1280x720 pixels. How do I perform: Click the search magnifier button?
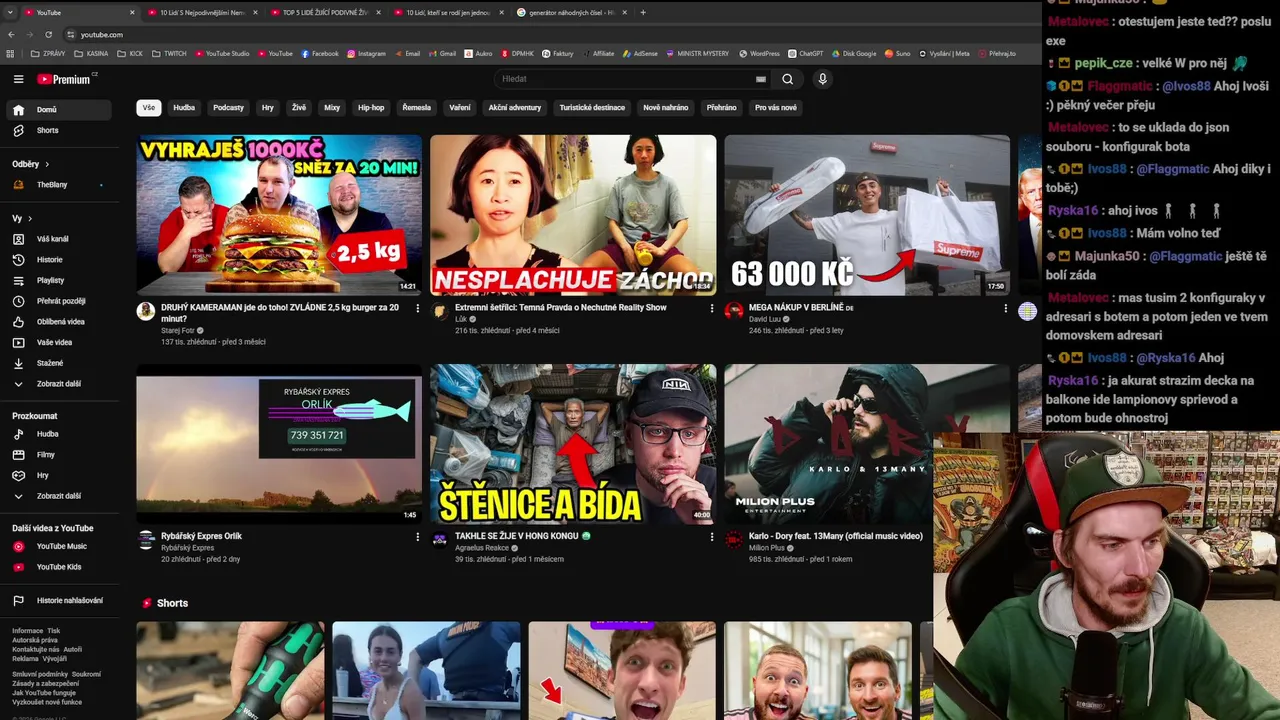(788, 79)
